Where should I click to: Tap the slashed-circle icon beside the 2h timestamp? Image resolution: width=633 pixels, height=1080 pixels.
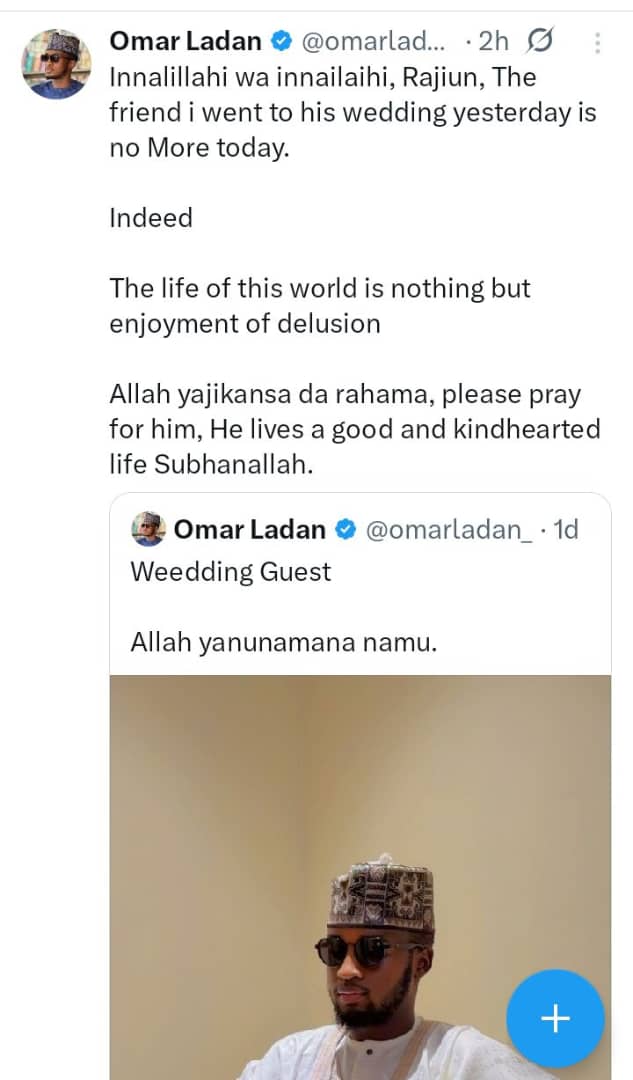(x=539, y=42)
